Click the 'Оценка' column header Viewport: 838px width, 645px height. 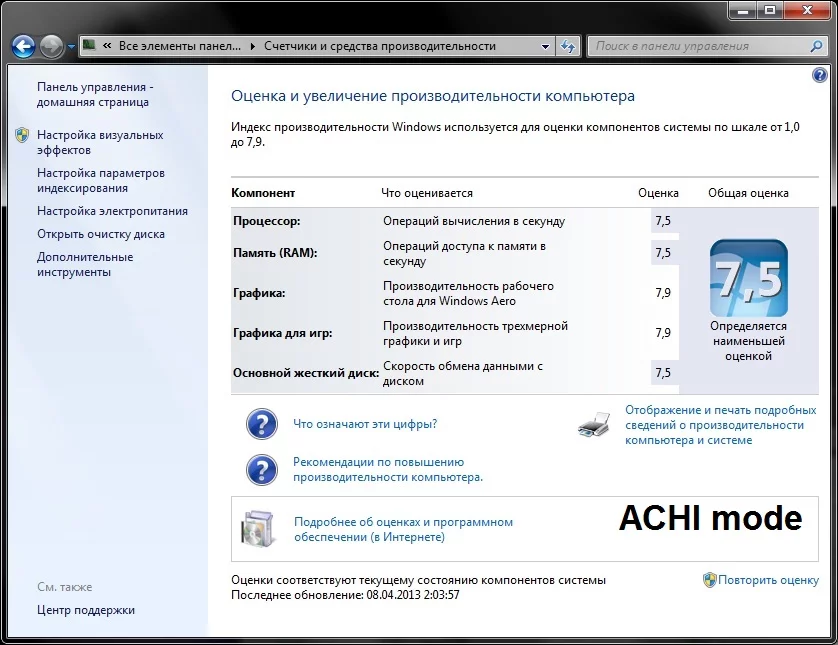pyautogui.click(x=658, y=193)
